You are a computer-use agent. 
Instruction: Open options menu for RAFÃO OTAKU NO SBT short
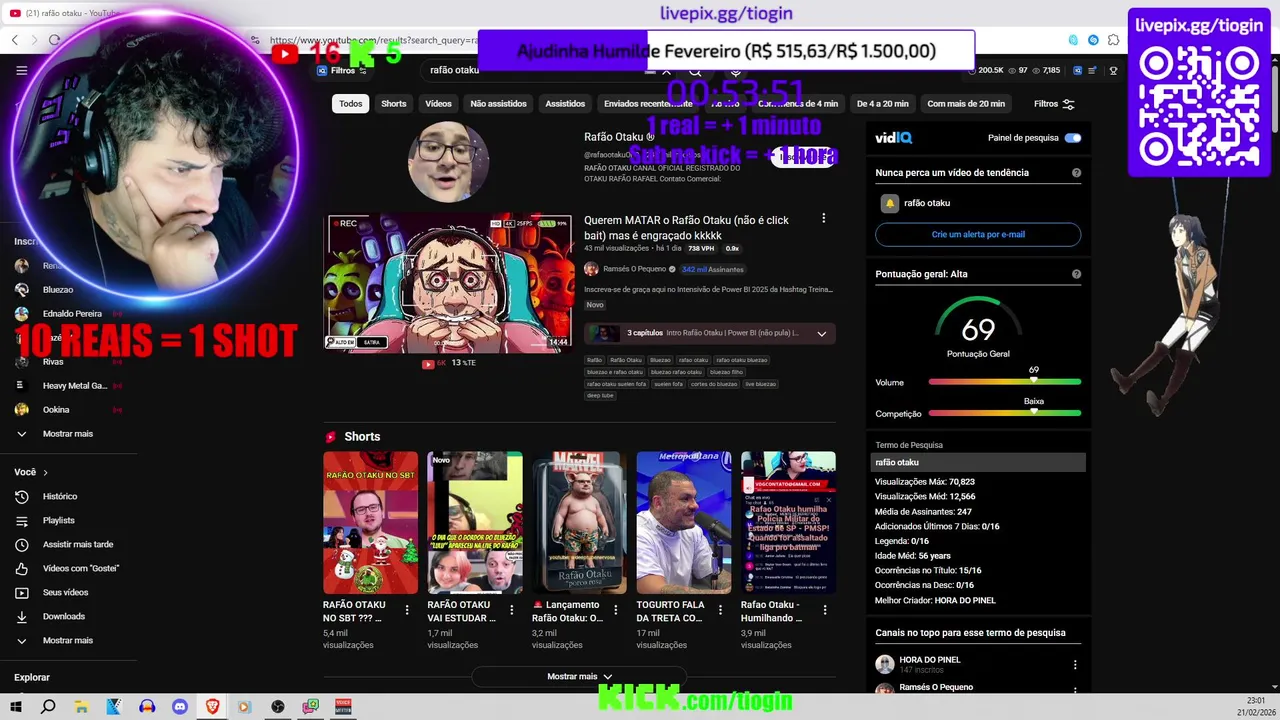point(407,610)
